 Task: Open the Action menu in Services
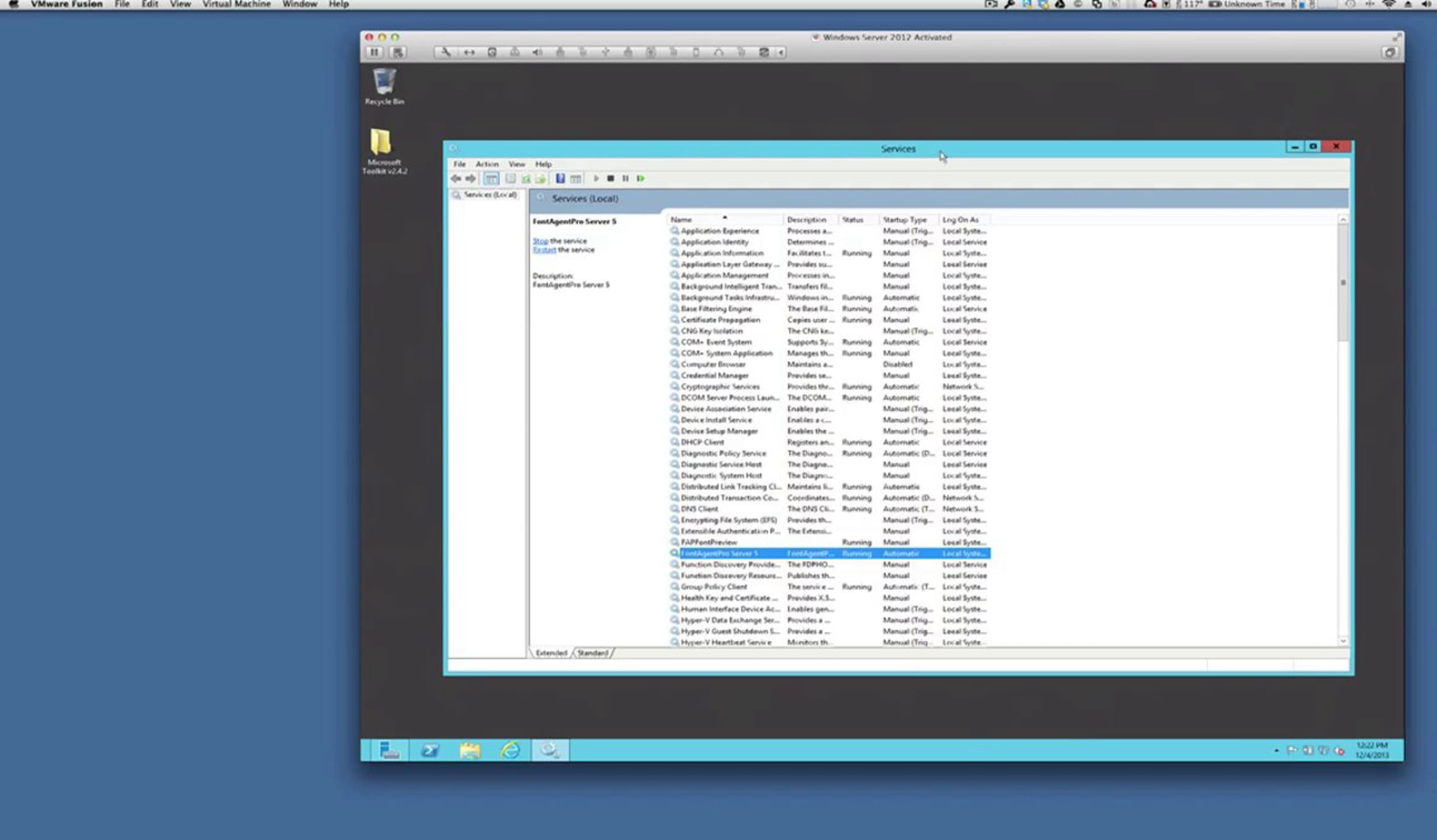click(x=487, y=164)
